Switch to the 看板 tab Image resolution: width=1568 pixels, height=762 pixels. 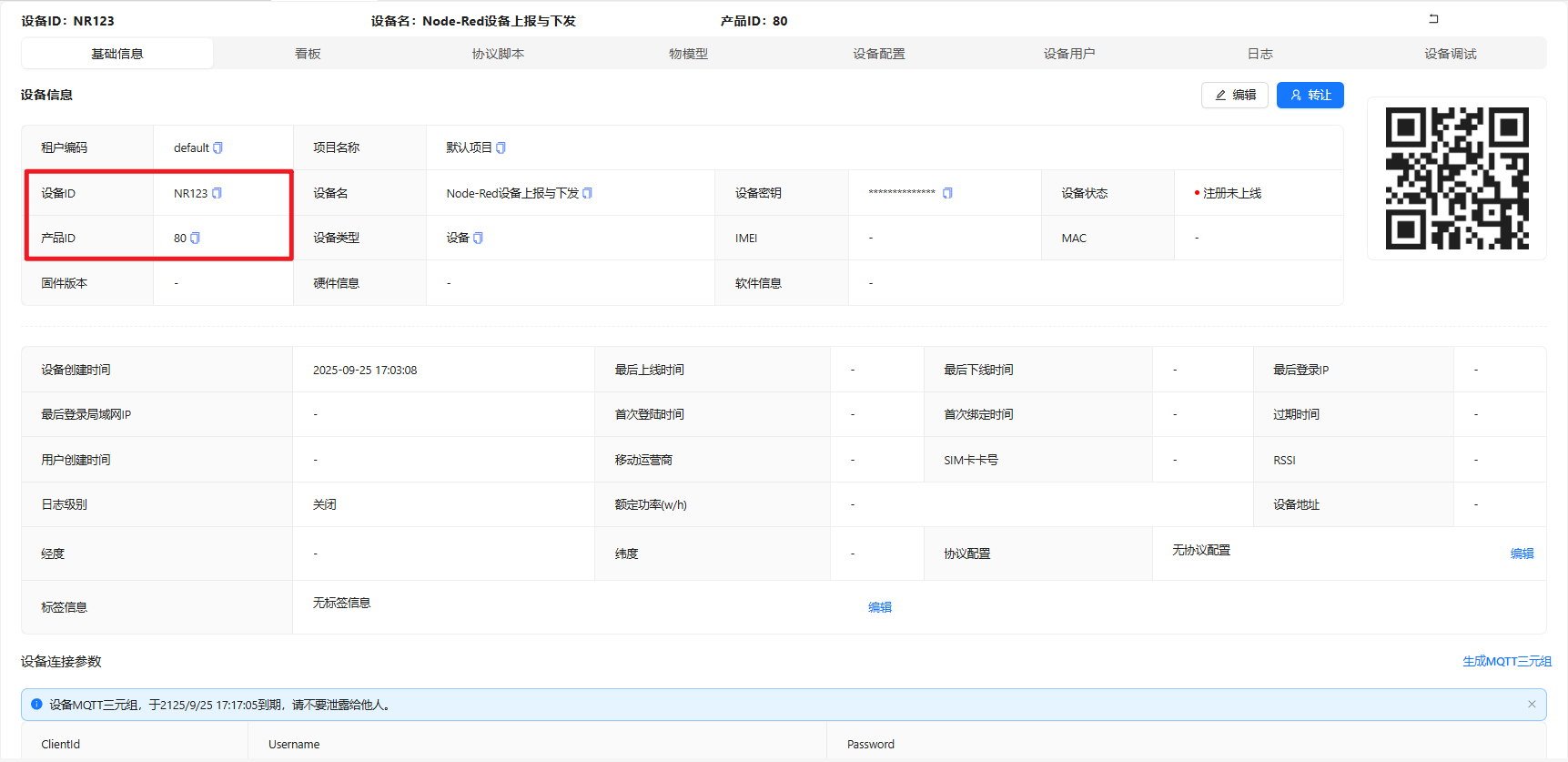click(x=308, y=54)
